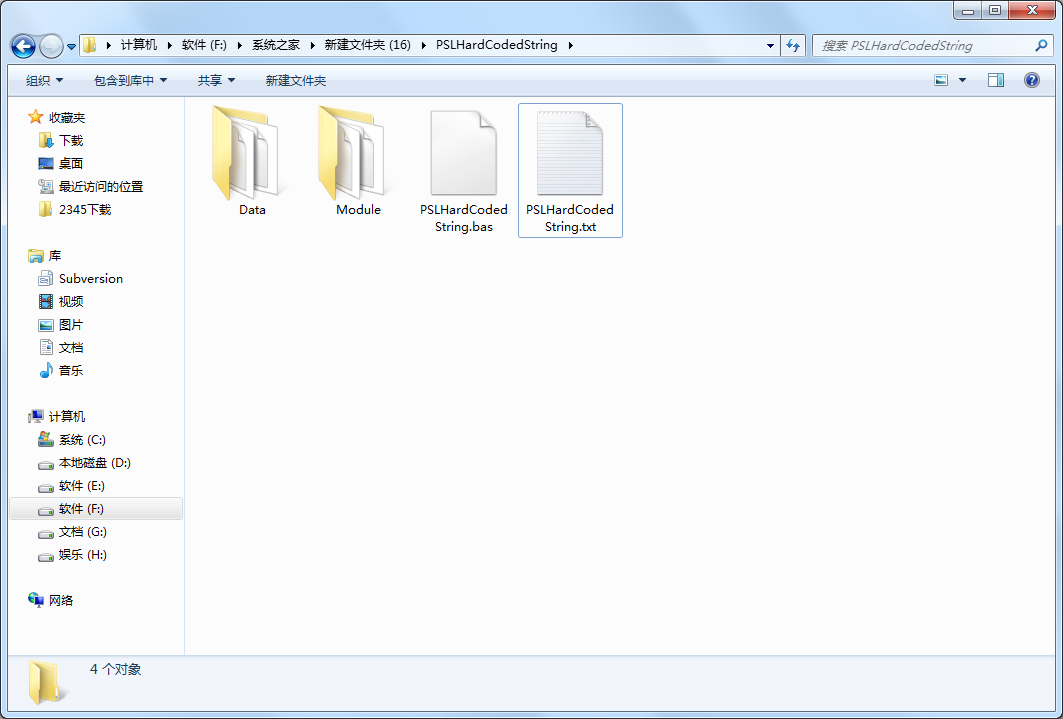Viewport: 1063px width, 719px height.
Task: Open 最近访问的位置 in favorites
Action: 101,186
